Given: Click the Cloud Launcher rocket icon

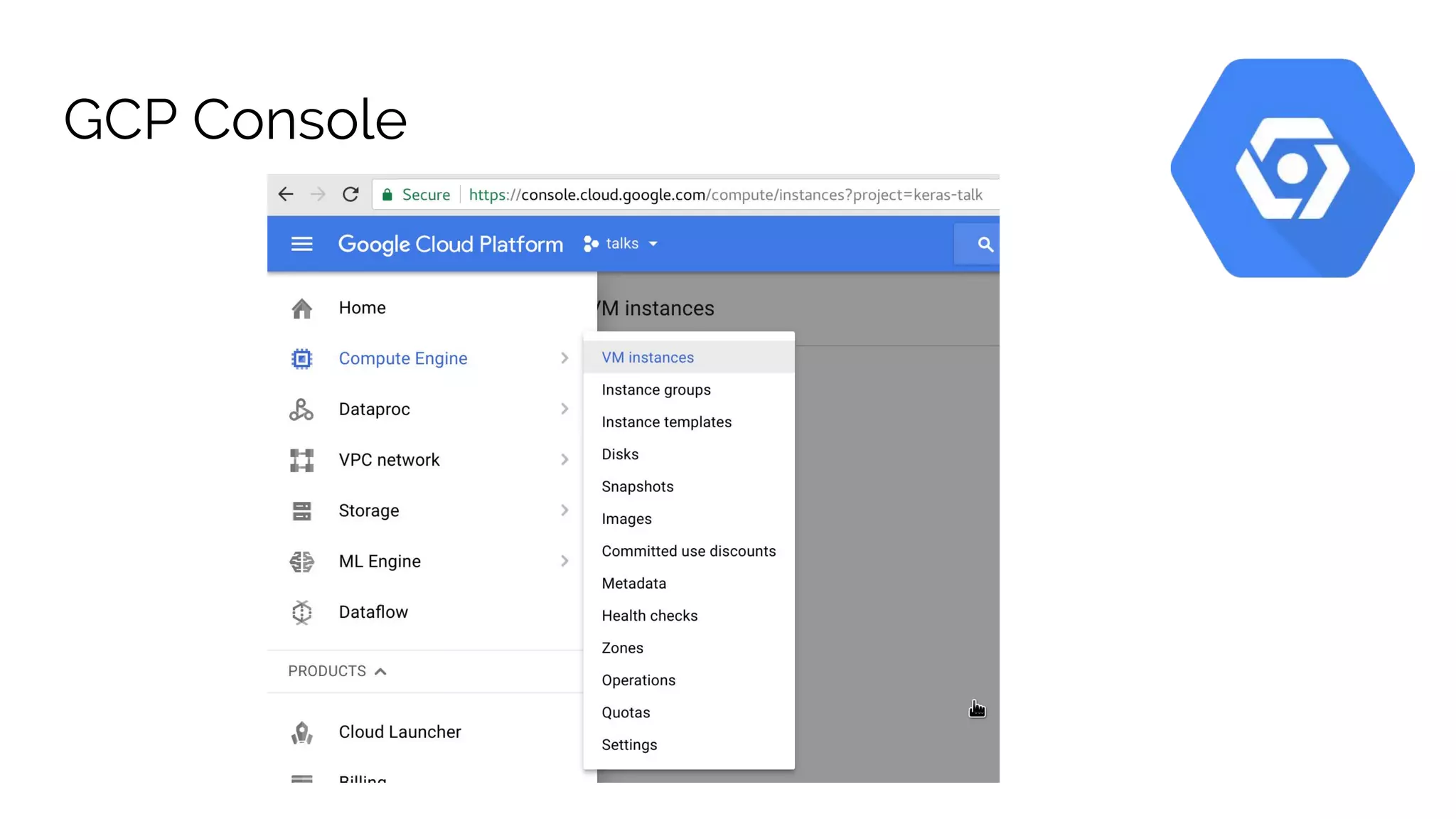Looking at the screenshot, I should click(x=301, y=732).
